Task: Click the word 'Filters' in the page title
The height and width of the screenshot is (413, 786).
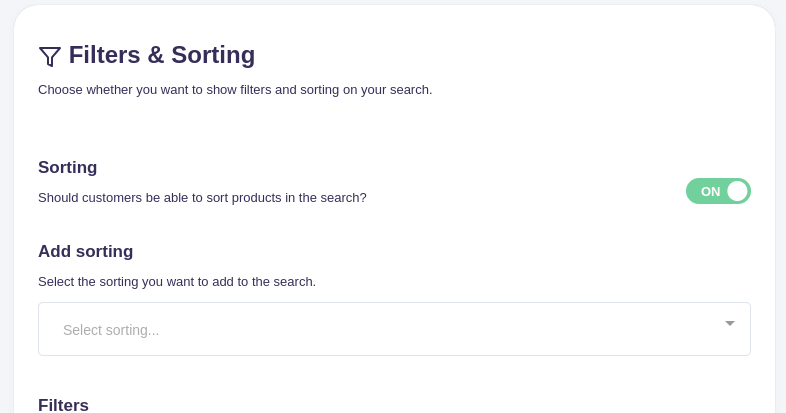Action: pyautogui.click(x=104, y=55)
